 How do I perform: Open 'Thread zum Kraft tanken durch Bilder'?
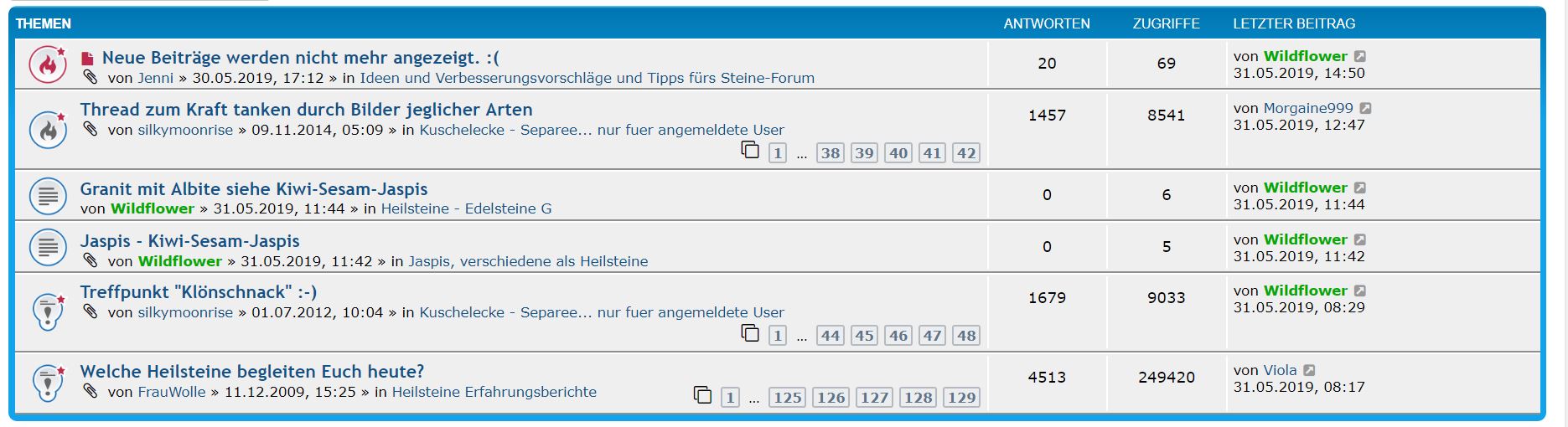pyautogui.click(x=306, y=110)
